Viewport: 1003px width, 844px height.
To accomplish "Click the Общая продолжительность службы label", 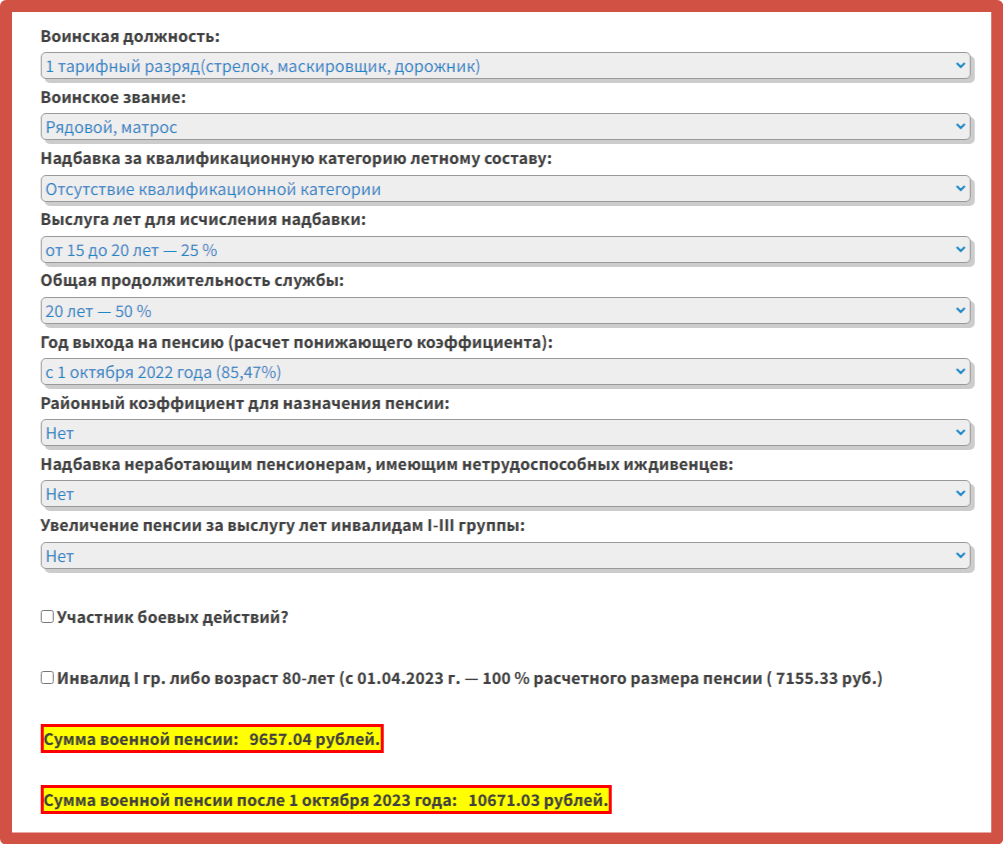I will 192,280.
